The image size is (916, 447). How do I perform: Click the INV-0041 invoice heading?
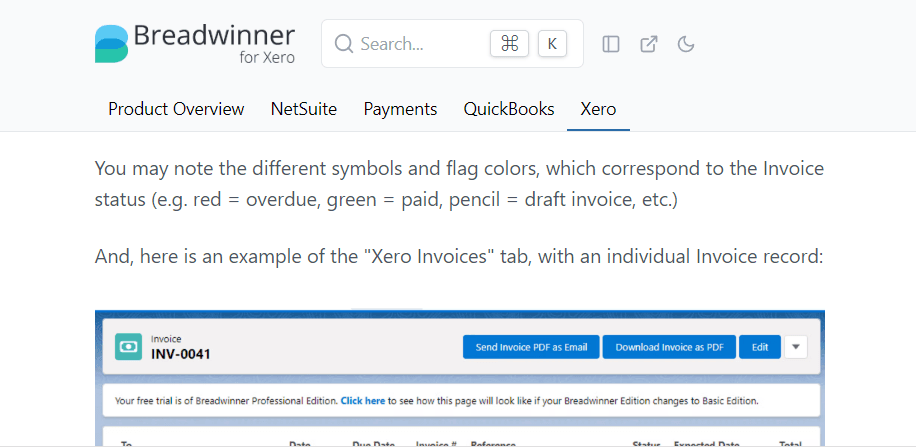pos(181,354)
